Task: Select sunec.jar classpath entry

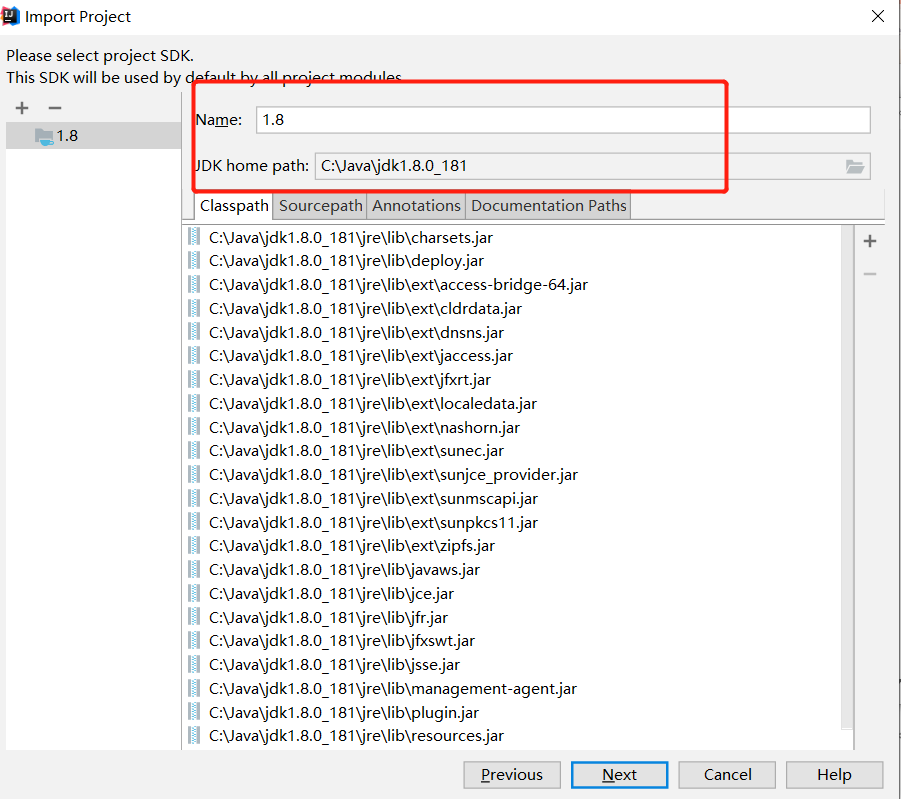Action: coord(356,451)
